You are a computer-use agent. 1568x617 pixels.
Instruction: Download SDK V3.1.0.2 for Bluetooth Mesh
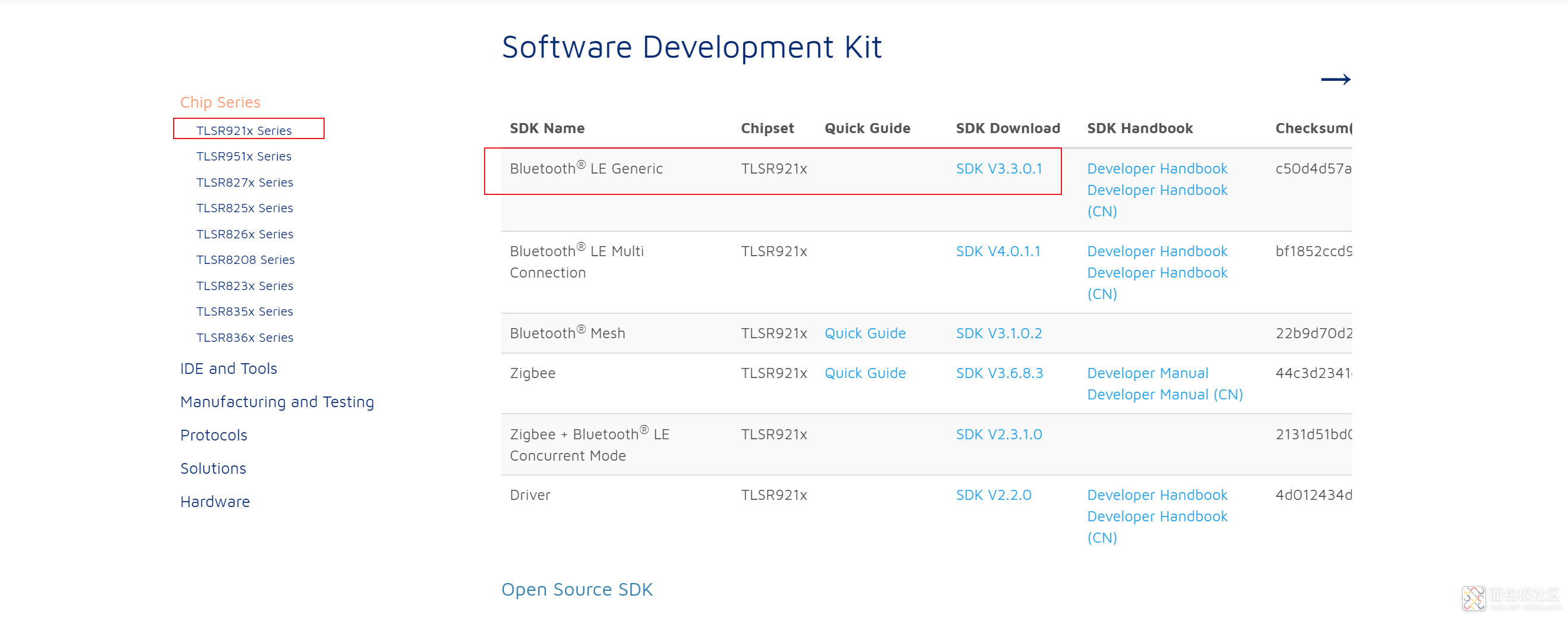(999, 333)
